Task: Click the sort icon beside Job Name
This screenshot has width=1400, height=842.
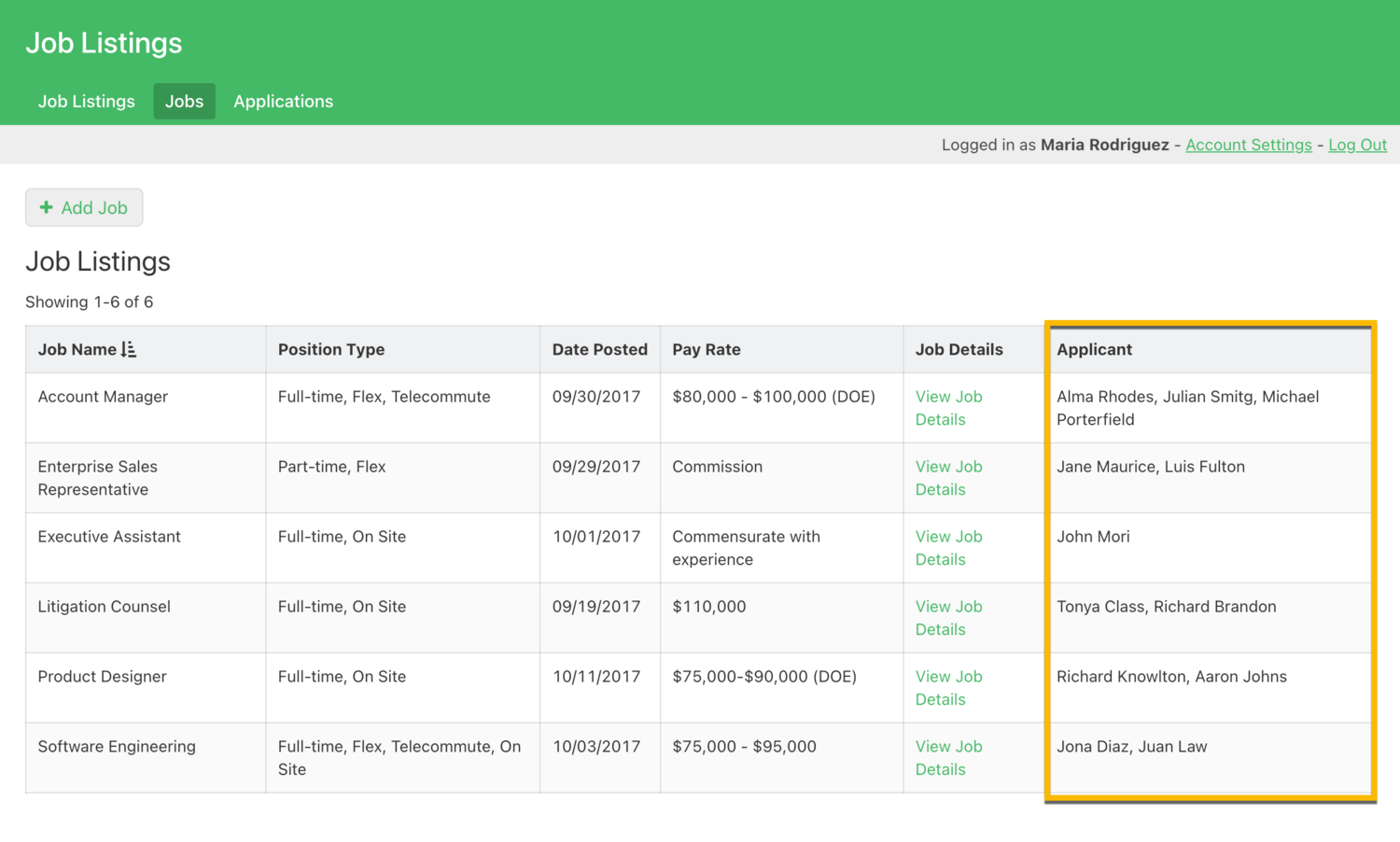Action: click(x=129, y=349)
